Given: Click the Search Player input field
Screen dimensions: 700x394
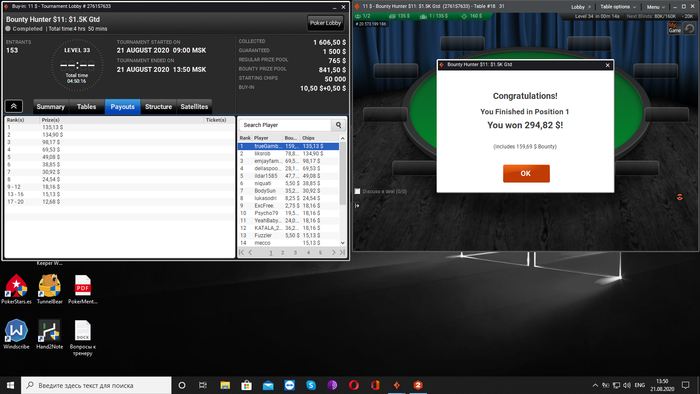Looking at the screenshot, I should tap(286, 125).
